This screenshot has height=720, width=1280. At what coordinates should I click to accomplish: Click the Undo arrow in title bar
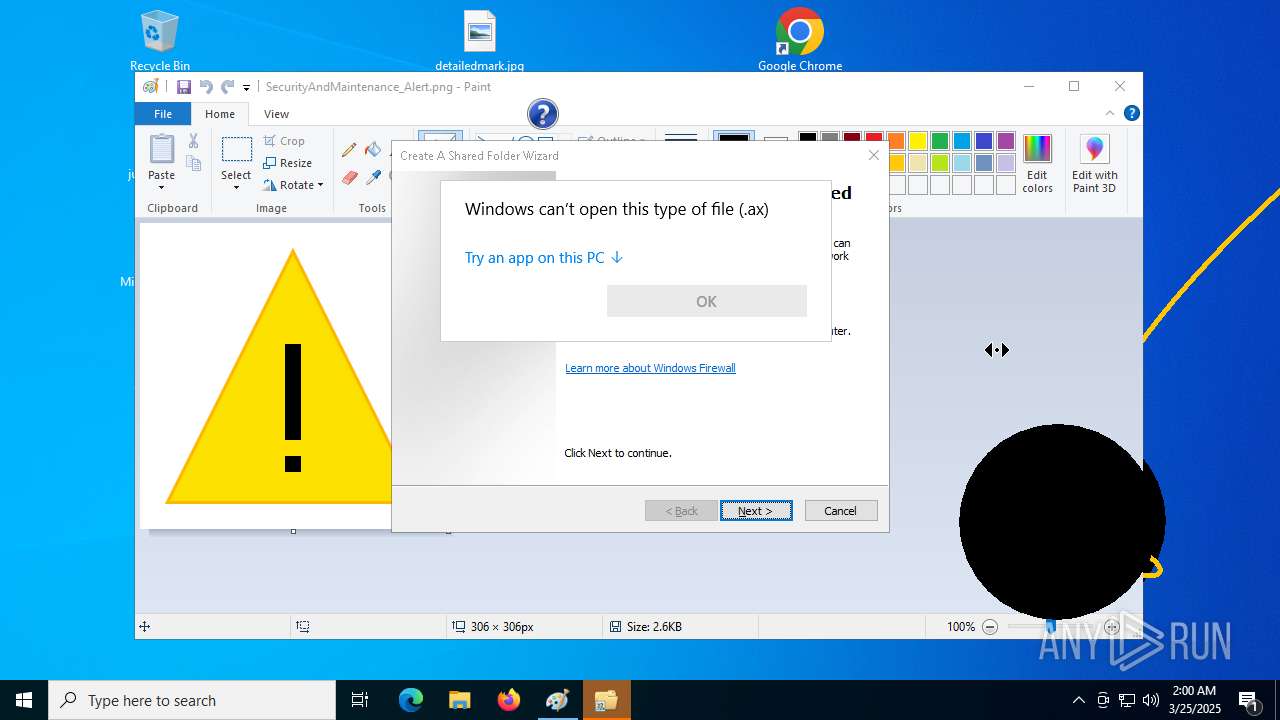[x=206, y=87]
